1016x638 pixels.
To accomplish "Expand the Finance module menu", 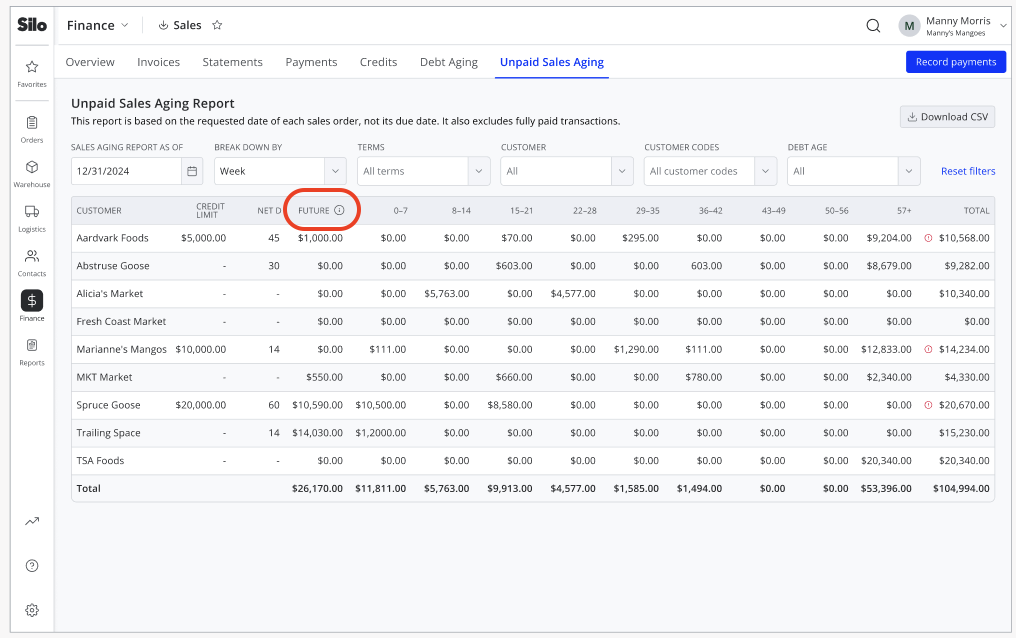I will (x=97, y=25).
